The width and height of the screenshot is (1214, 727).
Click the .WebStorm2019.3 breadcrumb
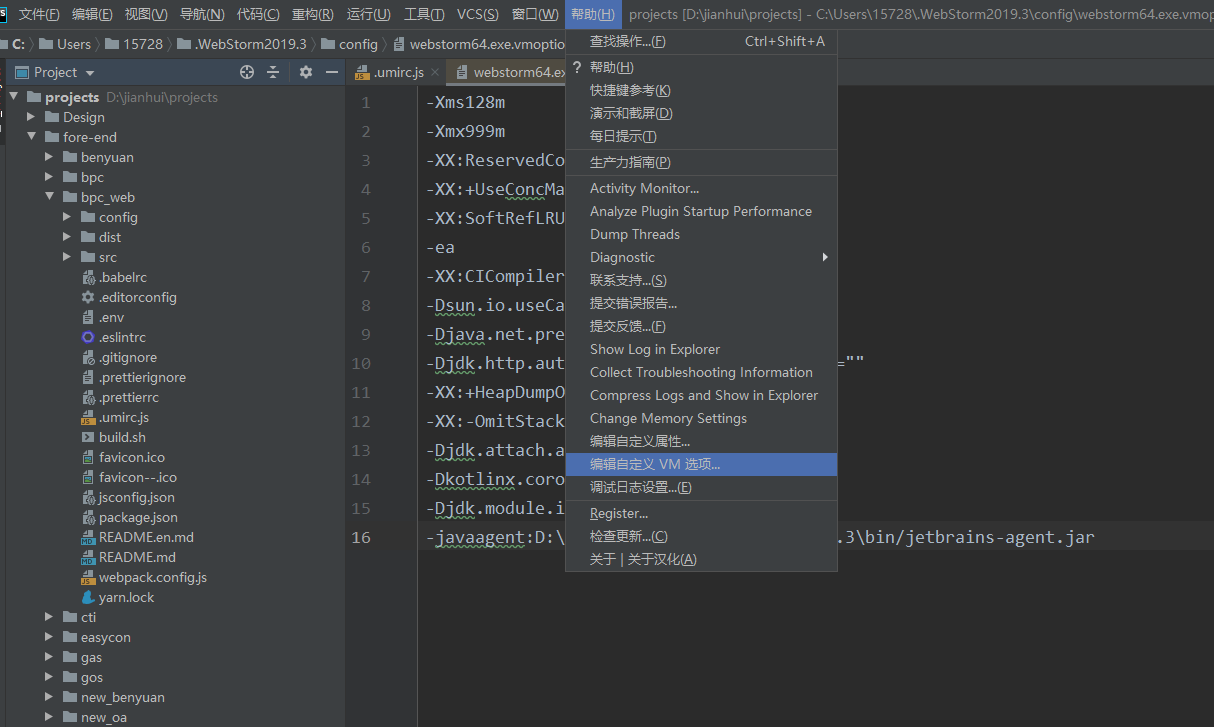tap(242, 44)
